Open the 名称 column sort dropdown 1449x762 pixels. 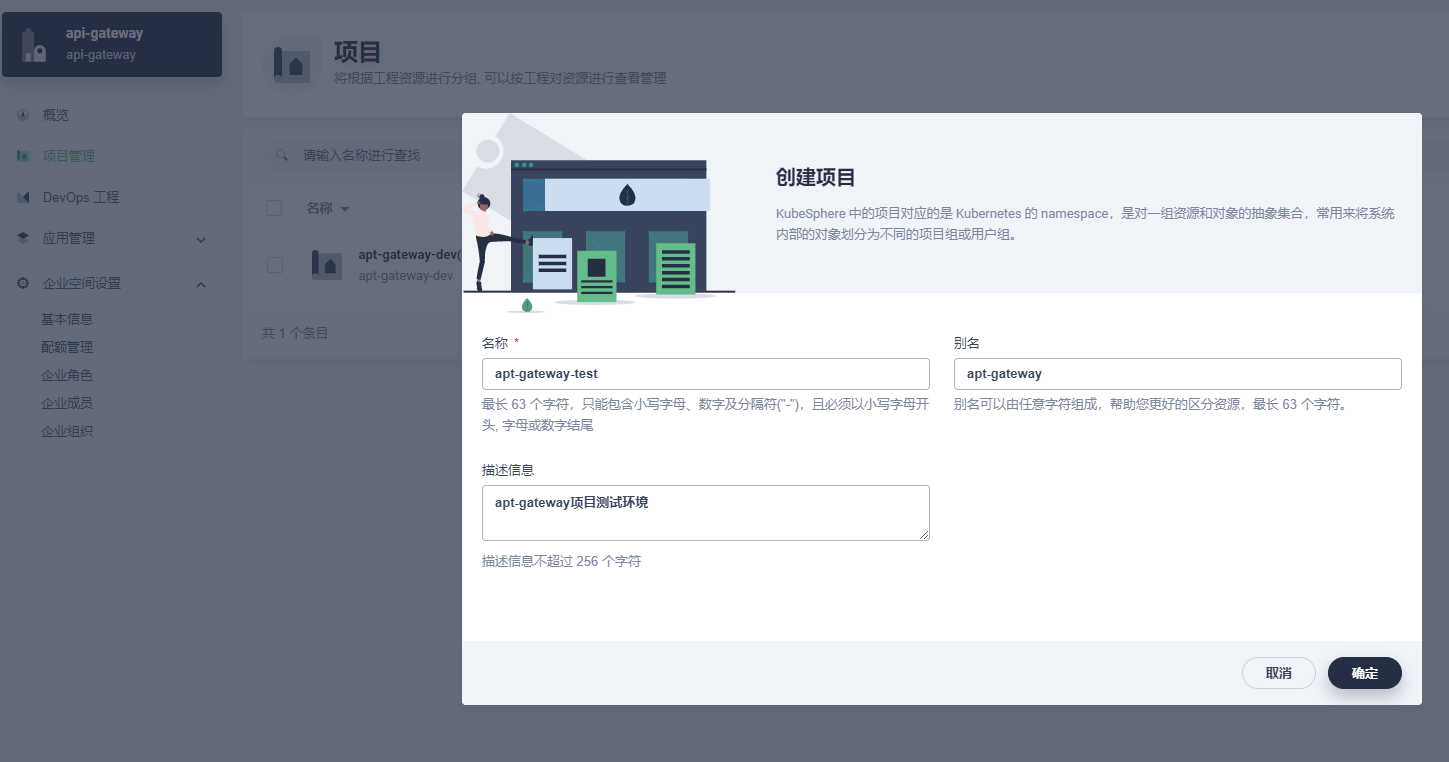(x=345, y=209)
